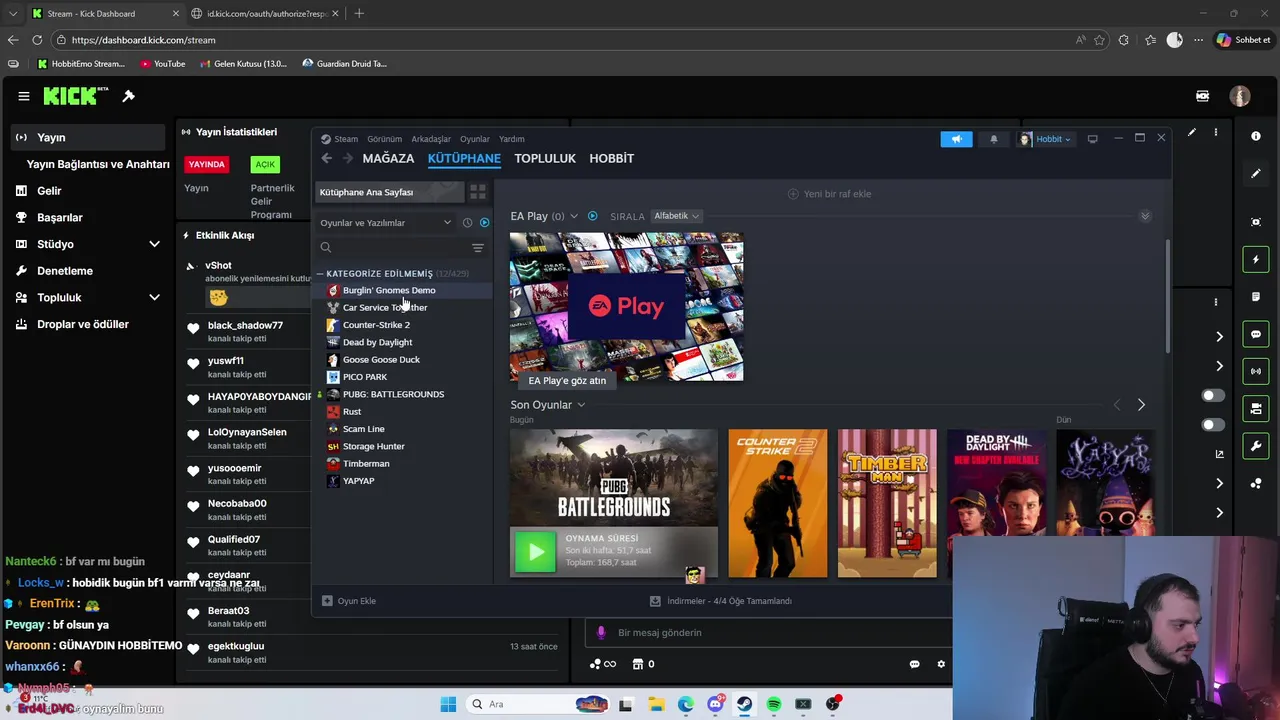
Task: Click the Timberman game cover thumbnail
Action: [x=887, y=503]
